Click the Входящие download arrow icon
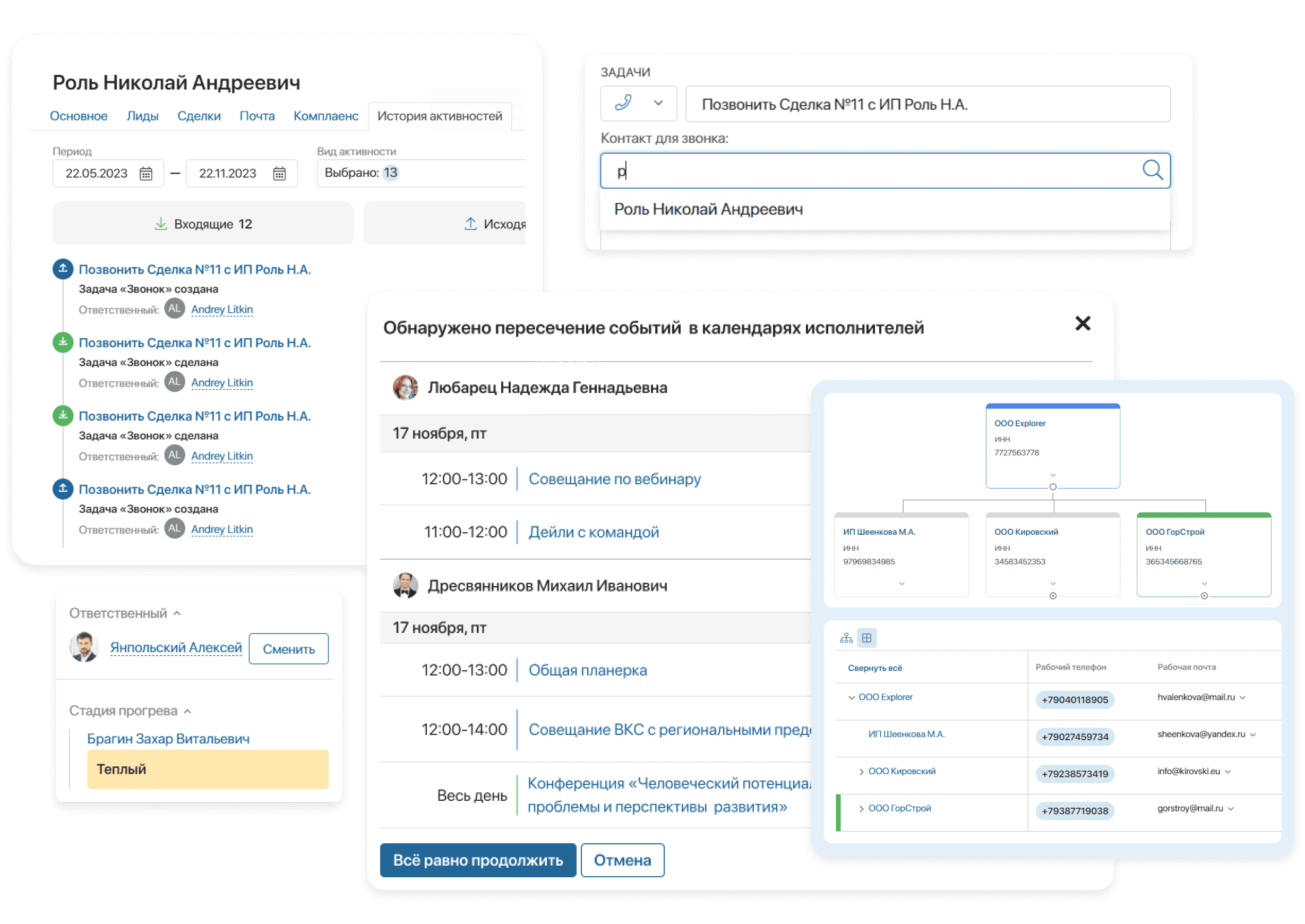 [x=161, y=224]
